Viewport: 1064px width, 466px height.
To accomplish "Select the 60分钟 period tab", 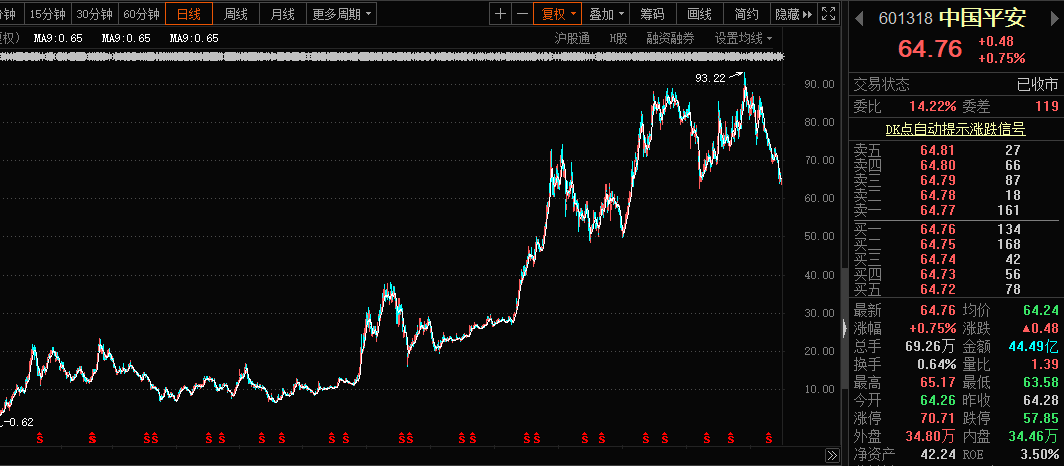I will click(141, 14).
